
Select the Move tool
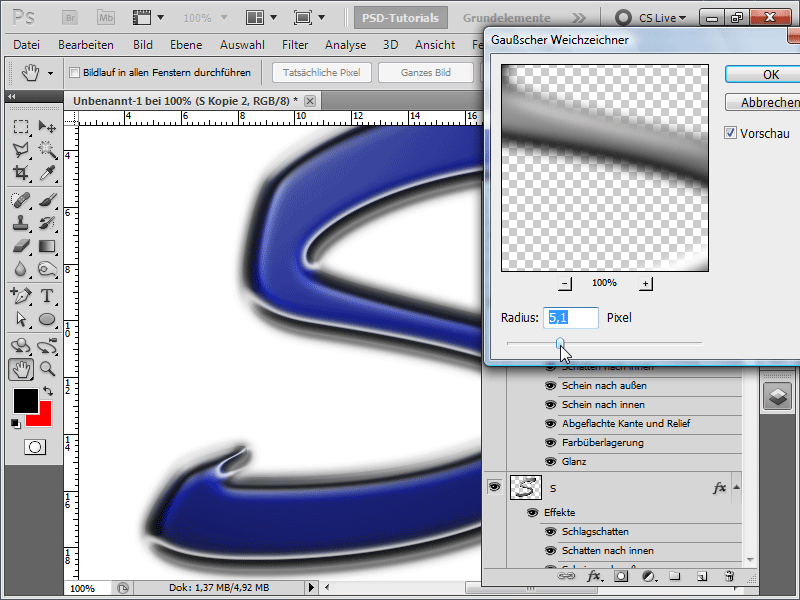[47, 126]
